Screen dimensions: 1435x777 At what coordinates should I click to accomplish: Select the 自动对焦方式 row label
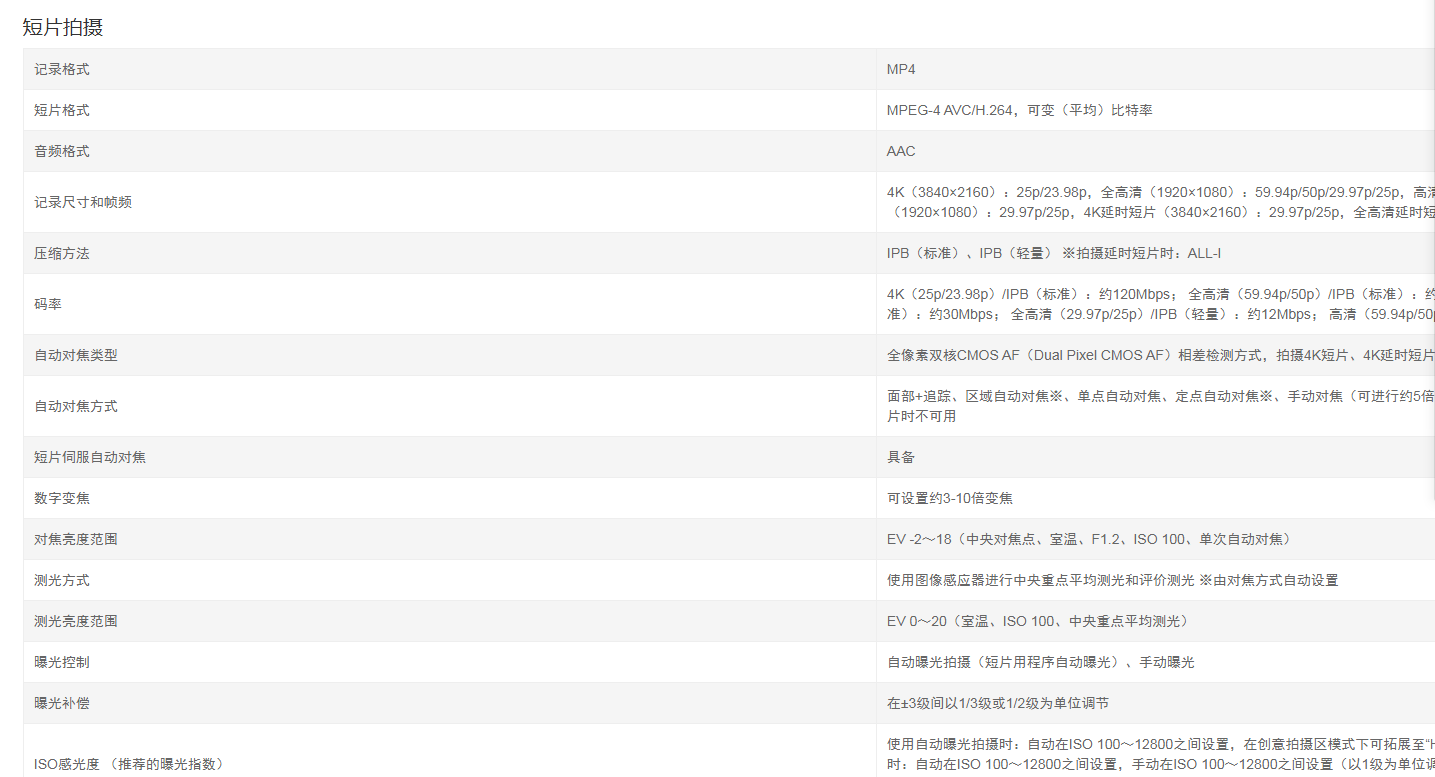76,406
